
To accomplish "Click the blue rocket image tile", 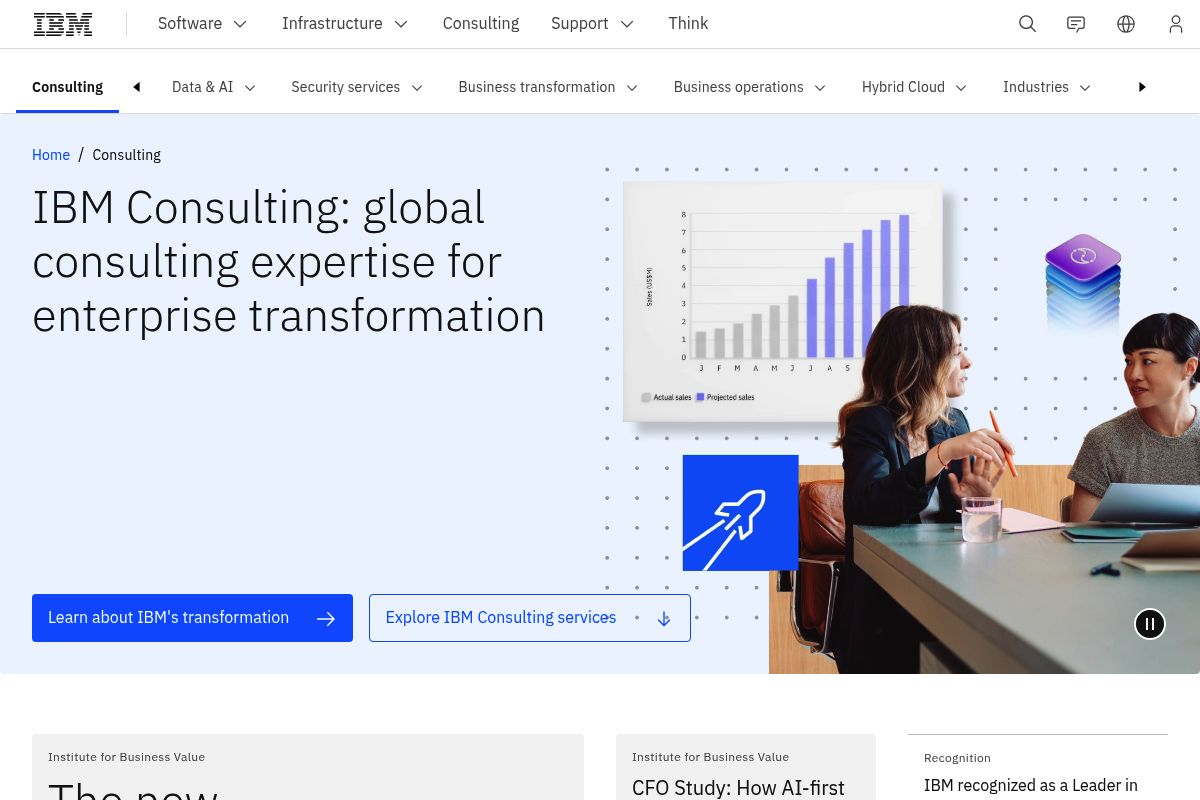I will tap(740, 513).
